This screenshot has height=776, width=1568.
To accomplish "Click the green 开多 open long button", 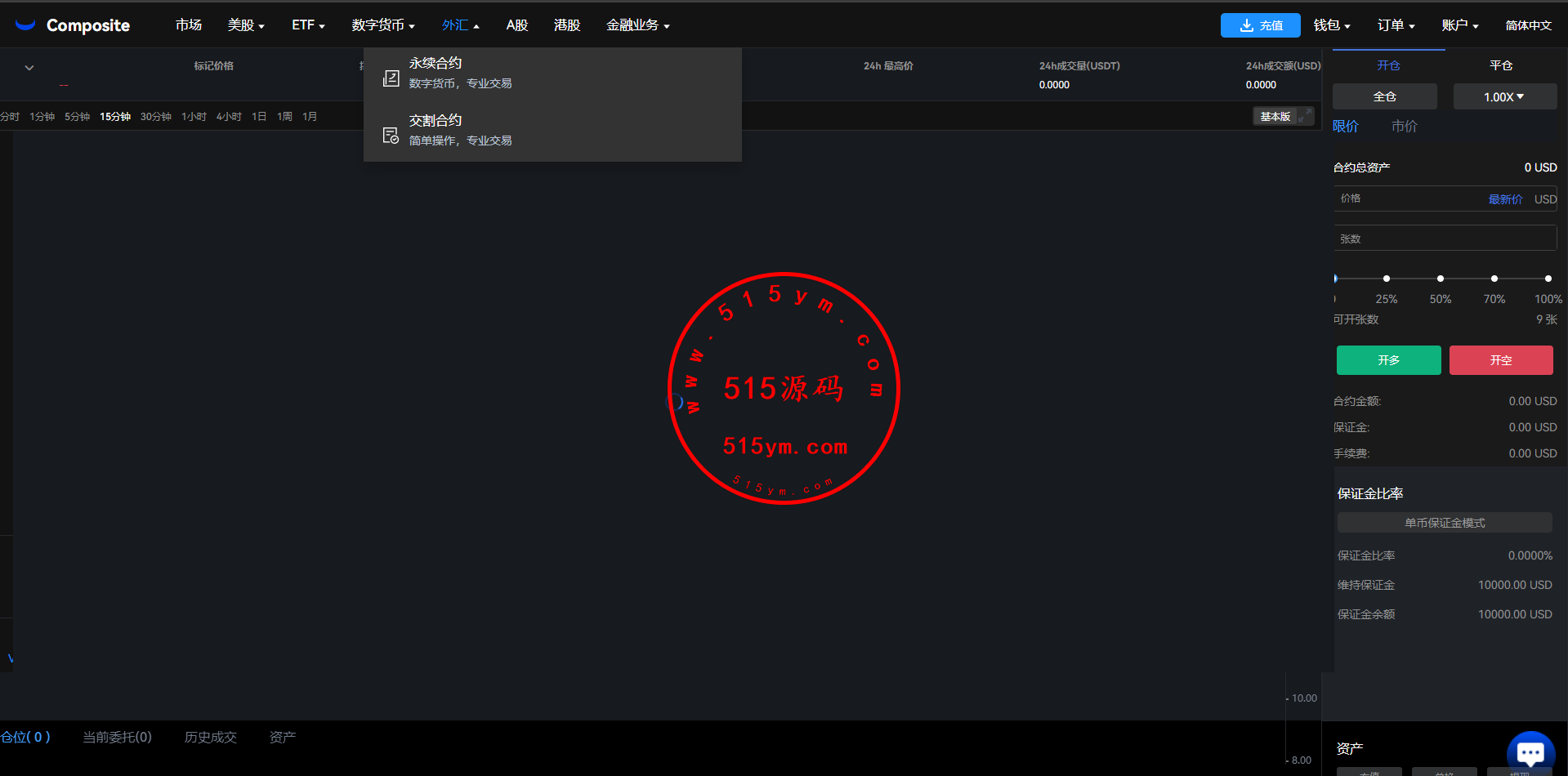I will pos(1388,360).
